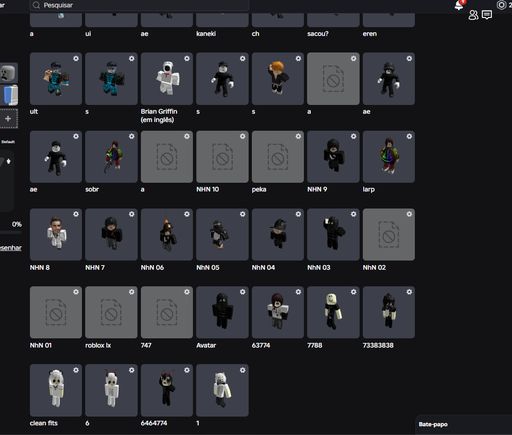Open the friends icon in the top bar
Viewport: 512px width, 435px height.
click(x=473, y=15)
